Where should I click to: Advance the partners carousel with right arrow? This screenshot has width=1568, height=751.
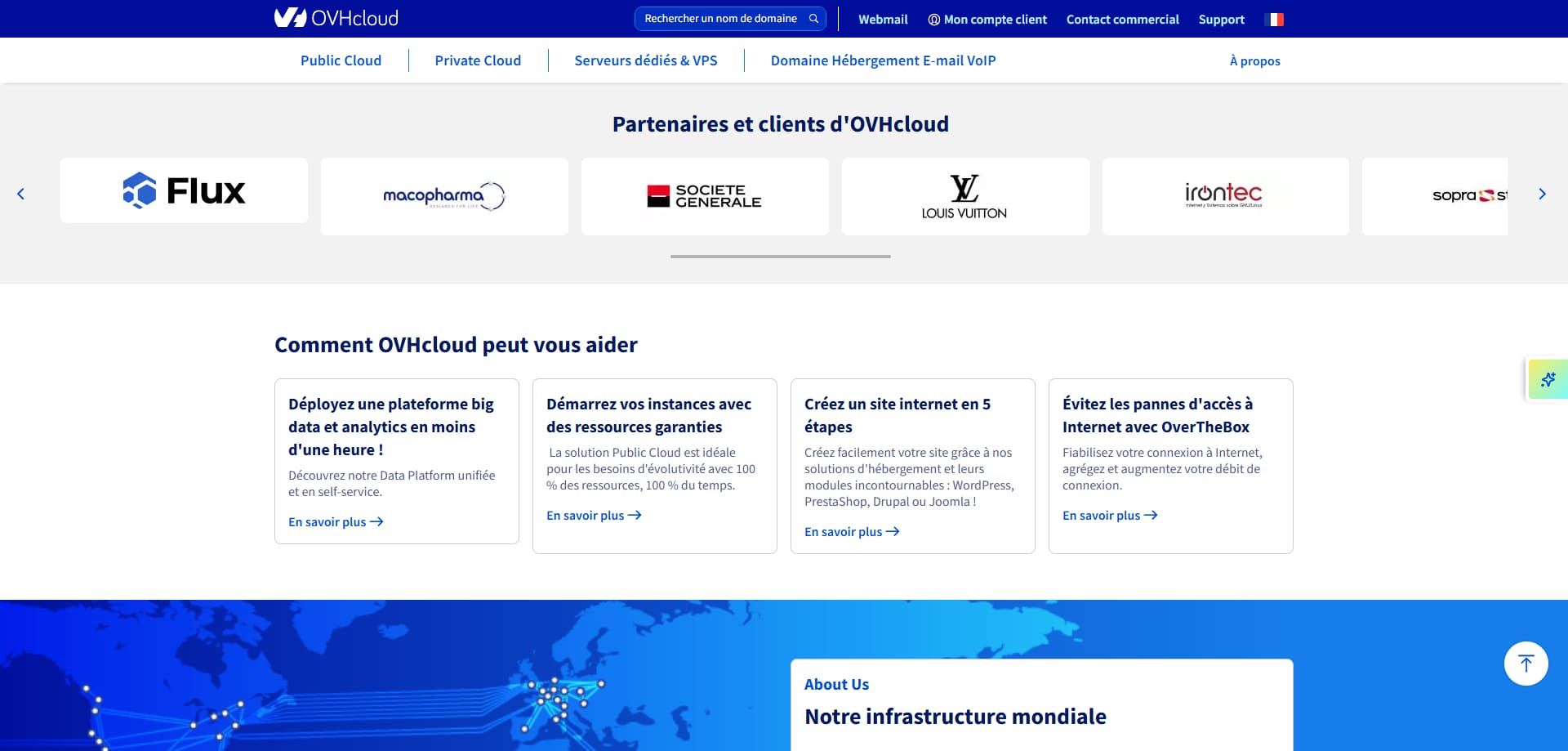1542,194
